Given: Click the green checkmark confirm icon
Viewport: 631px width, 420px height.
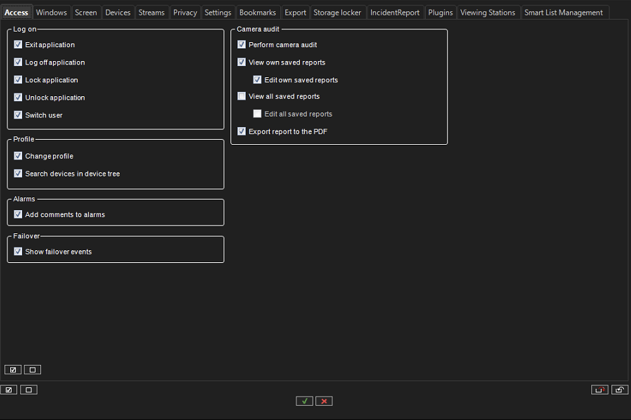Looking at the screenshot, I should click(x=304, y=401).
